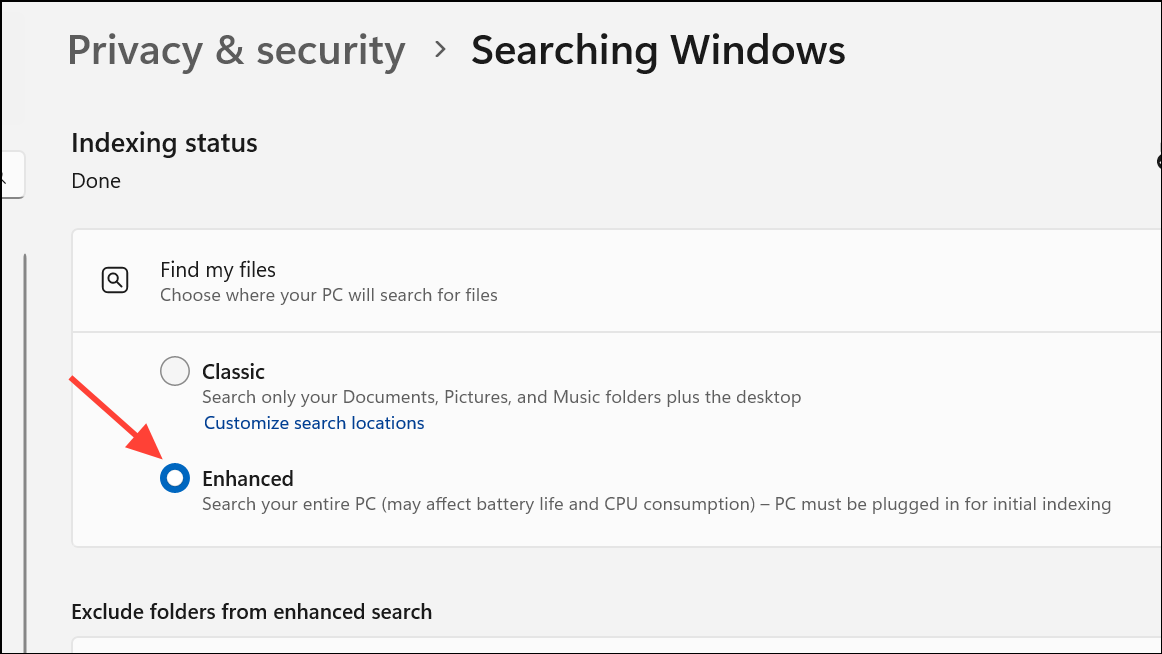This screenshot has height=654, width=1162.
Task: Click the breadcrumb chevron arrow separator
Action: pyautogui.click(x=439, y=50)
